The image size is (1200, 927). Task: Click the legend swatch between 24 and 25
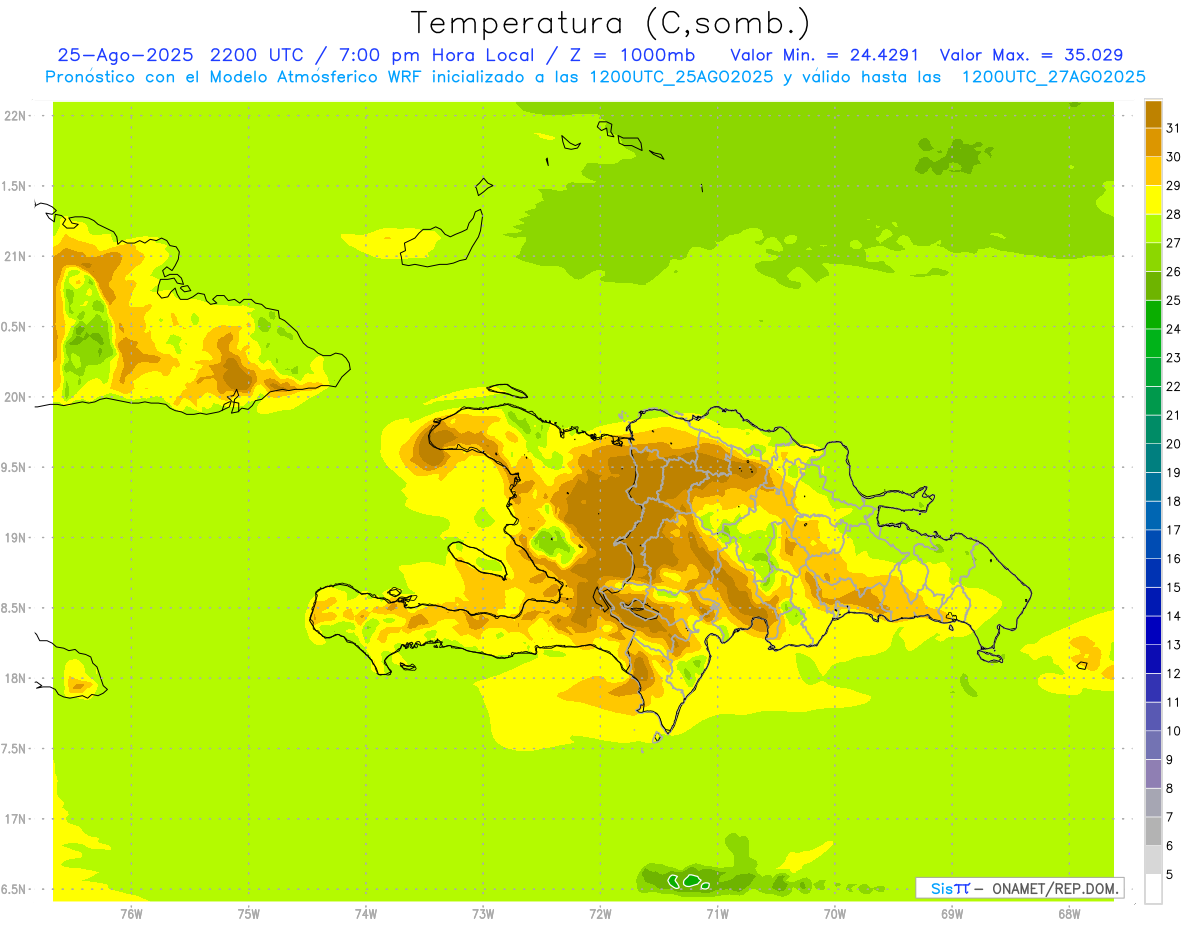pyautogui.click(x=1153, y=314)
